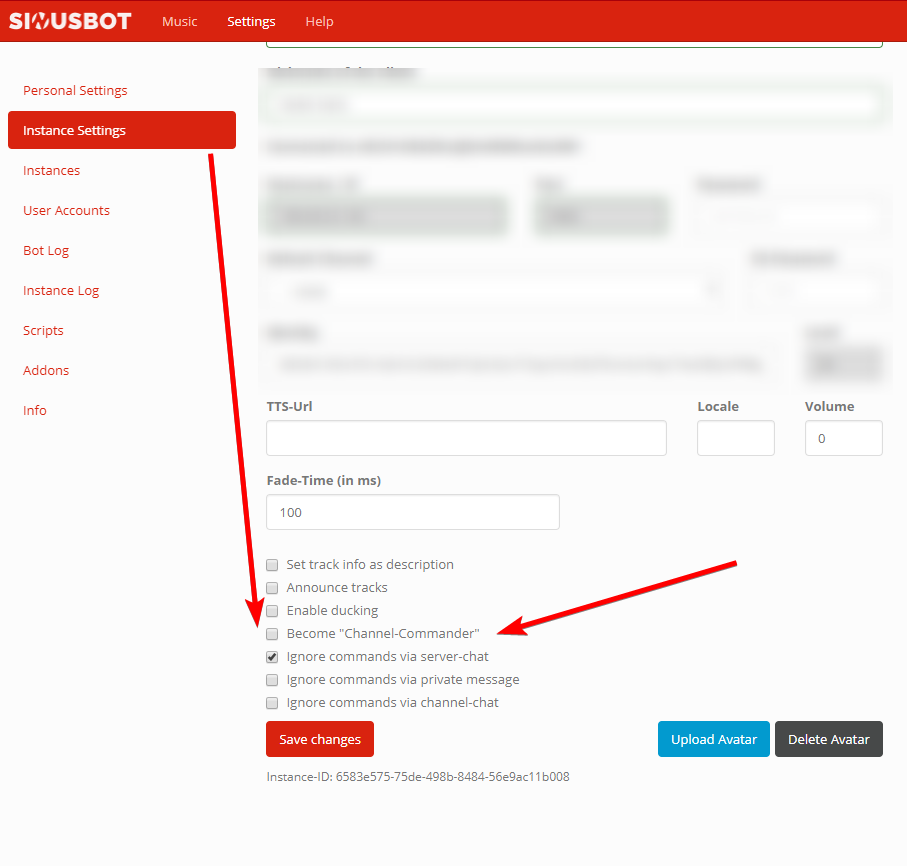This screenshot has height=866, width=907.
Task: Open the Settings menu
Action: 251,21
